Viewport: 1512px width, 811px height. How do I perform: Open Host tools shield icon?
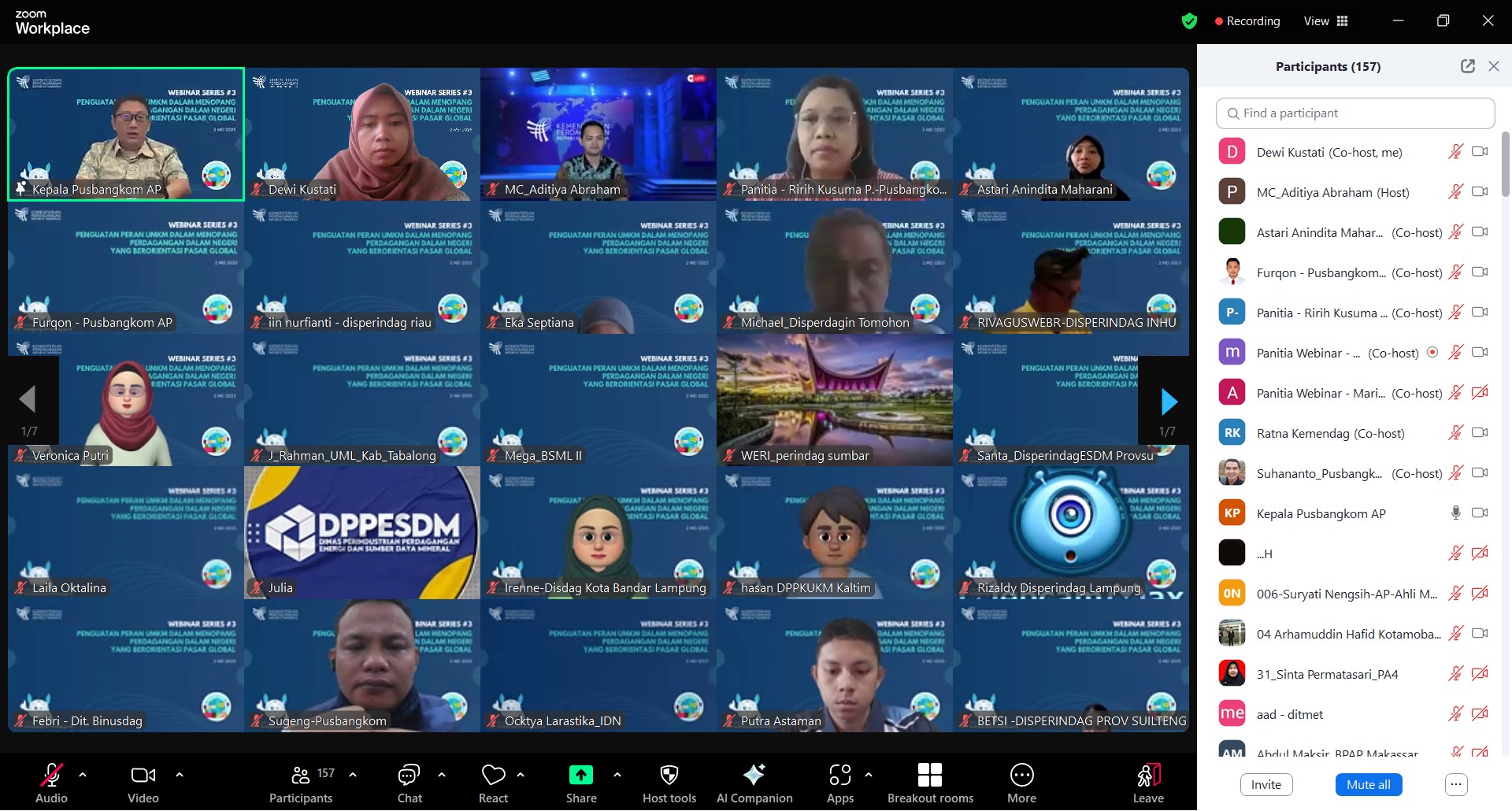(669, 776)
